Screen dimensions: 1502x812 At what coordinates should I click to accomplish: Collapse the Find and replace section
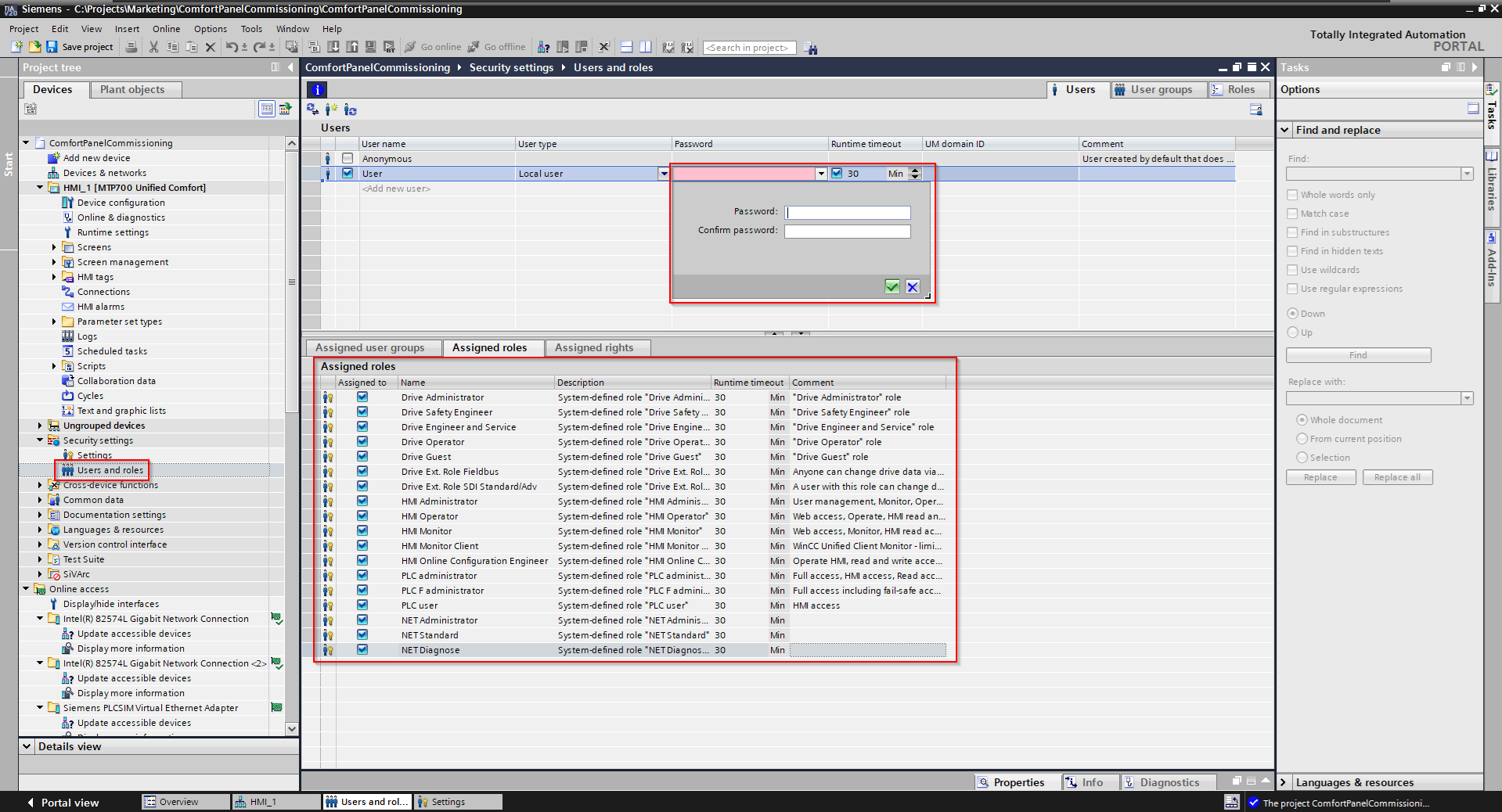(x=1285, y=130)
